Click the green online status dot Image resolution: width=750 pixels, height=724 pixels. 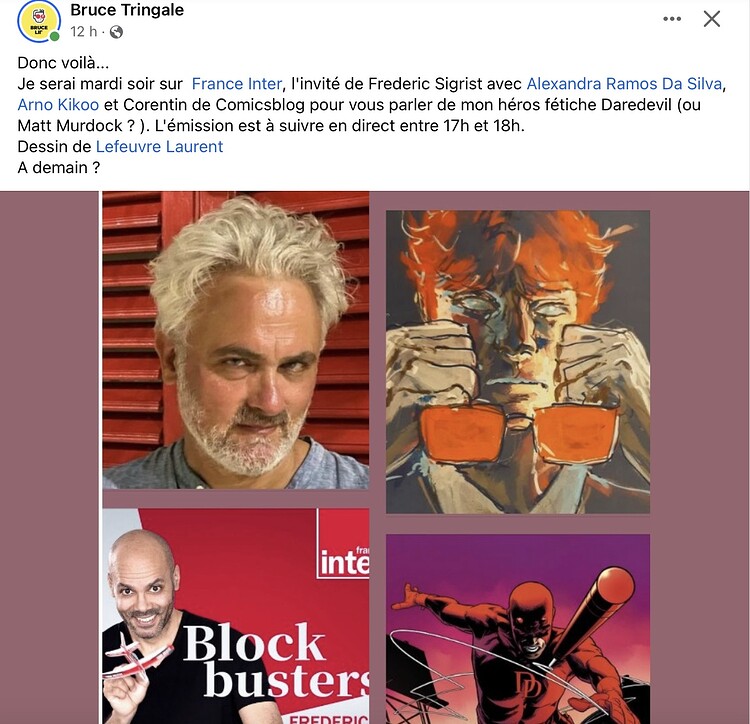click(x=55, y=36)
